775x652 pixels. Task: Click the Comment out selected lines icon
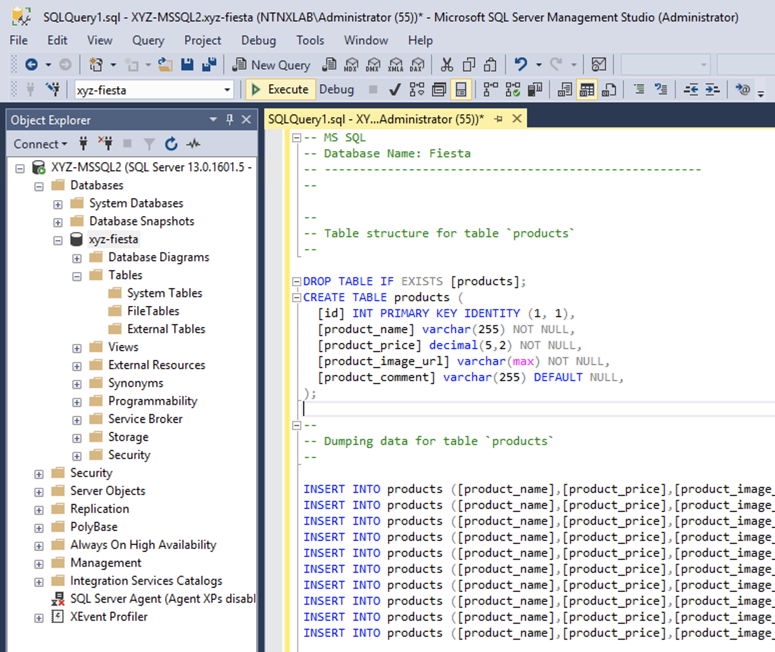click(x=639, y=89)
